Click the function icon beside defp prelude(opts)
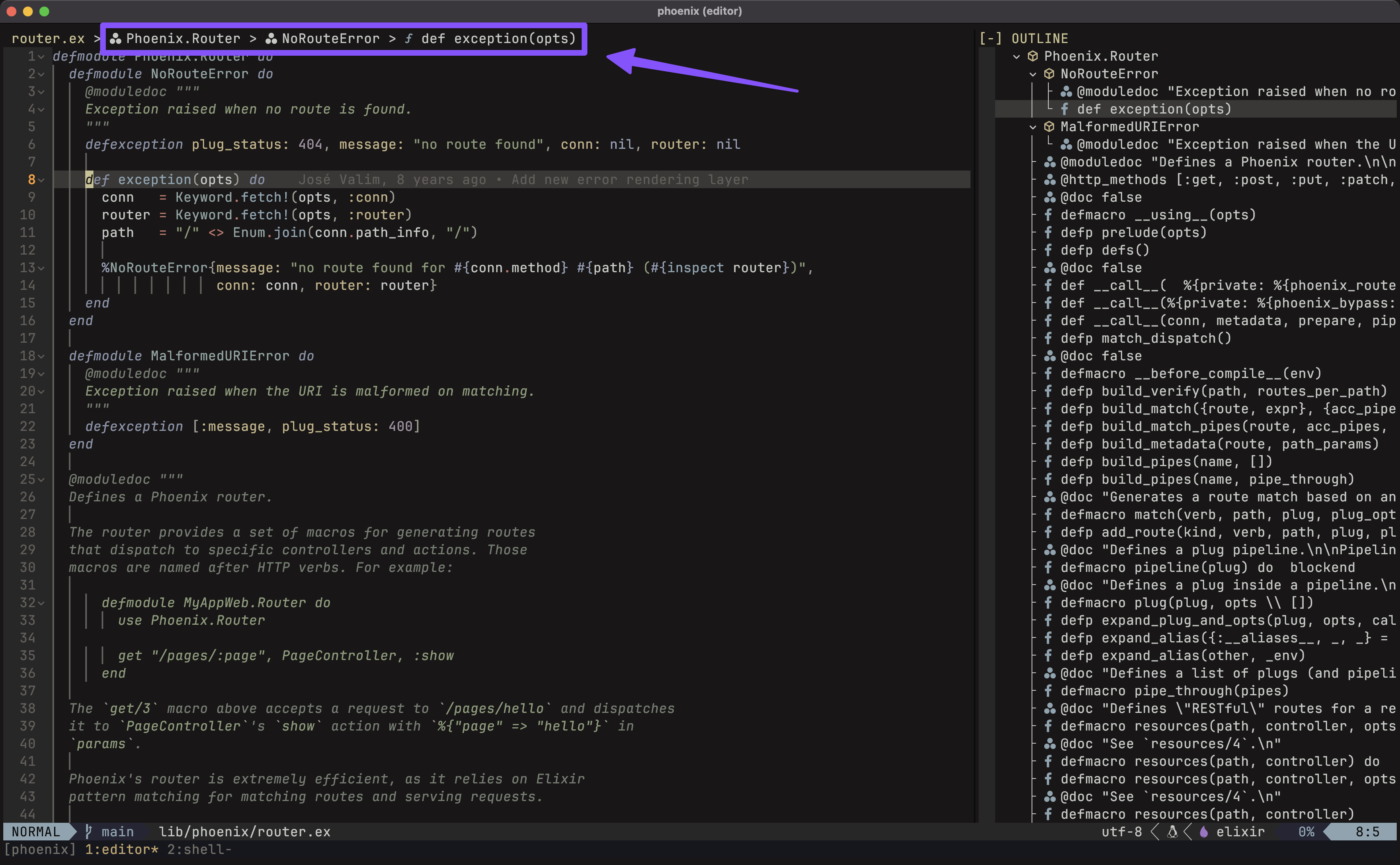Image resolution: width=1400 pixels, height=865 pixels. coord(1048,233)
